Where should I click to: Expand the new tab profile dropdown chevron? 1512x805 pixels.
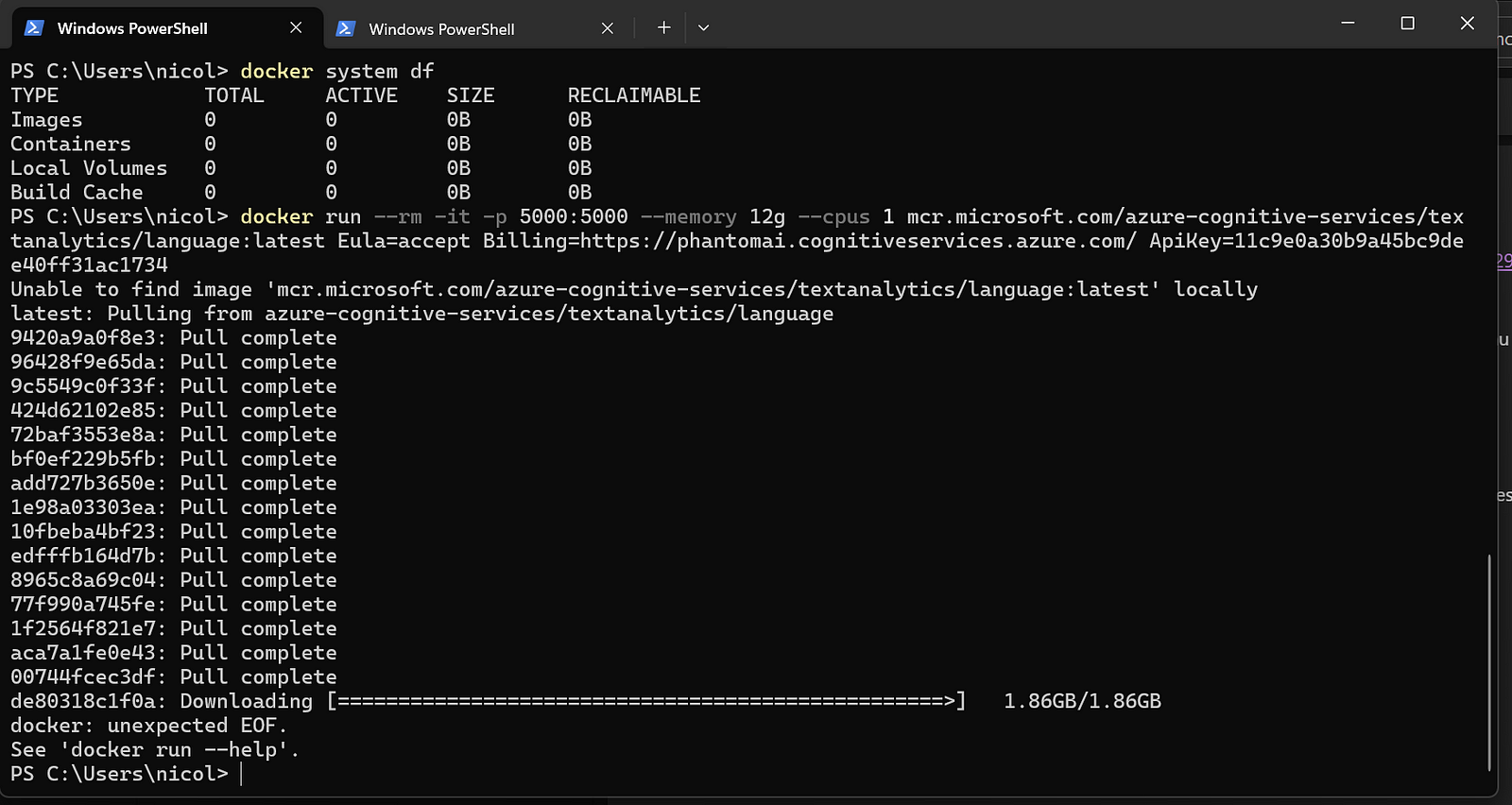703,27
